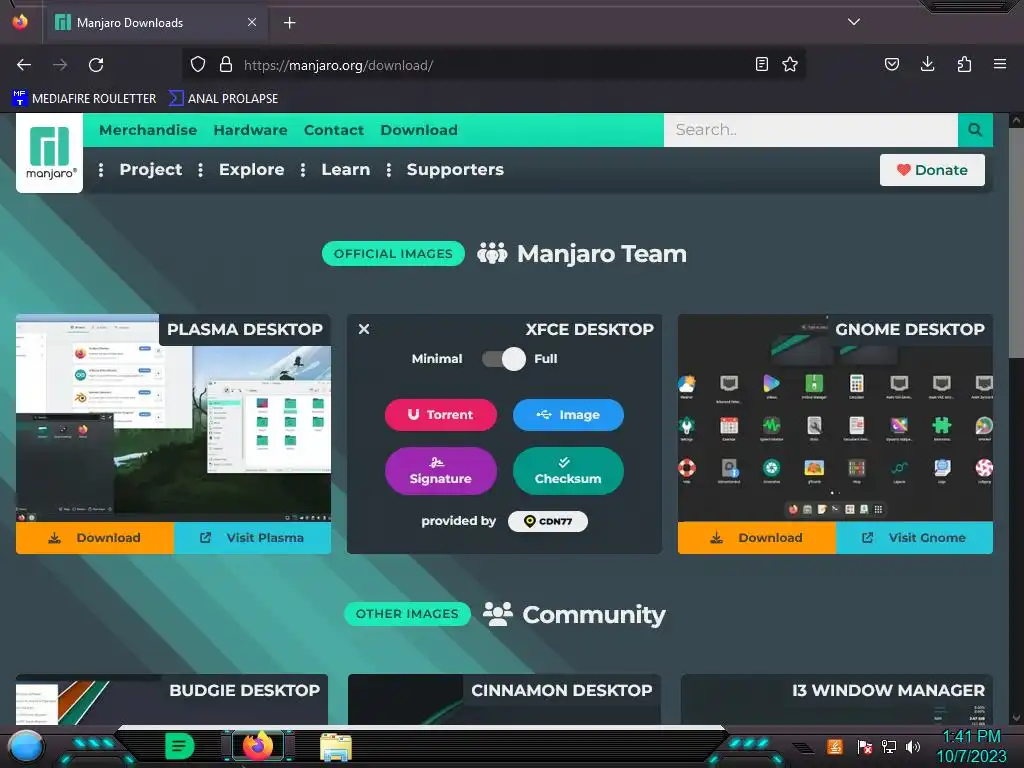
Task: Open the Pocket save icon
Action: coord(892,64)
